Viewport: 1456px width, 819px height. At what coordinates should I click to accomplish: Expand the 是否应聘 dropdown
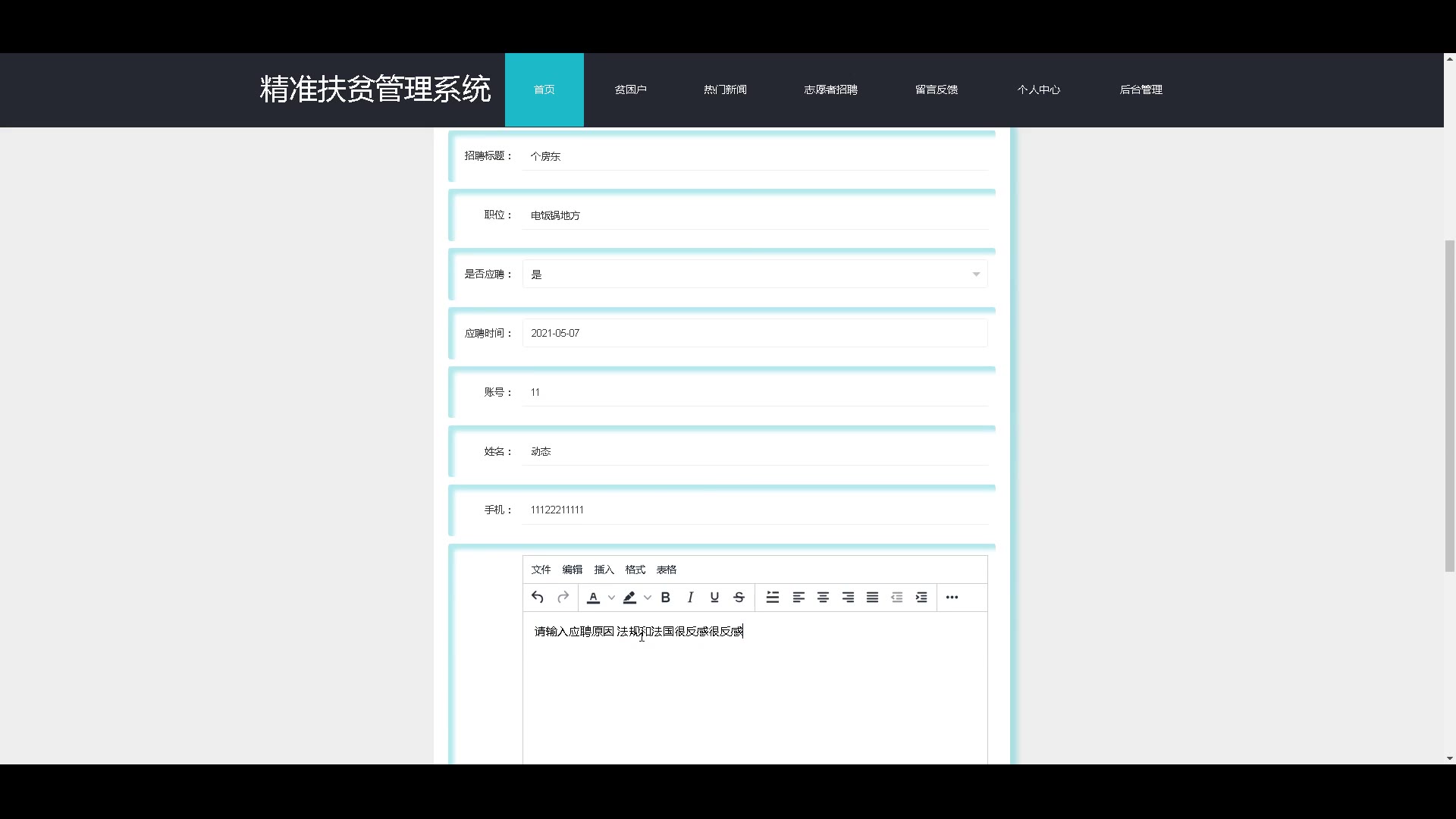tap(976, 275)
